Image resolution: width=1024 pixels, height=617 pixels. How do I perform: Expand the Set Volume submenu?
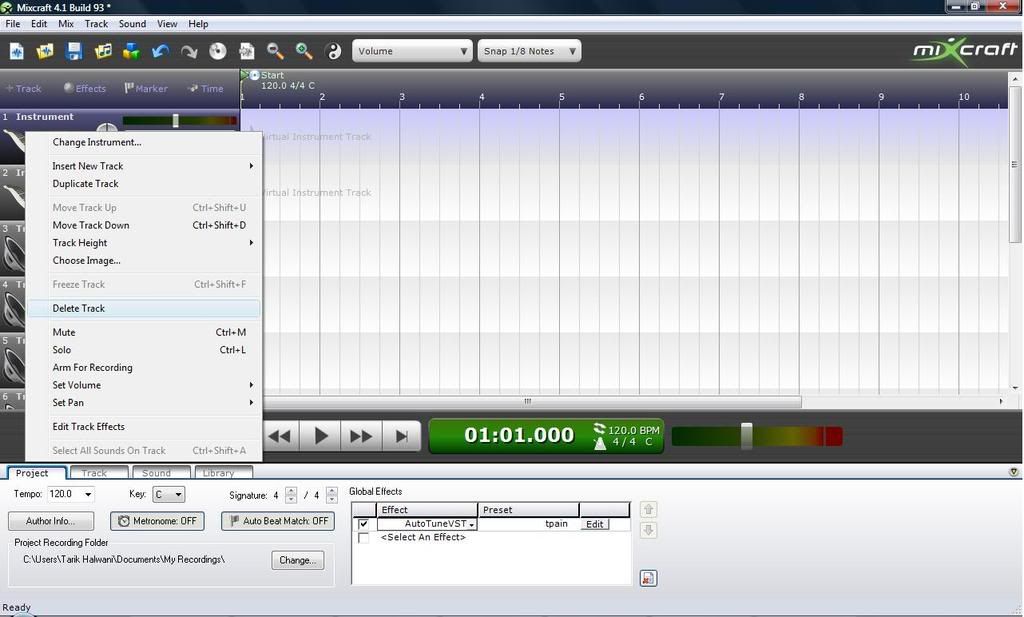coord(143,385)
